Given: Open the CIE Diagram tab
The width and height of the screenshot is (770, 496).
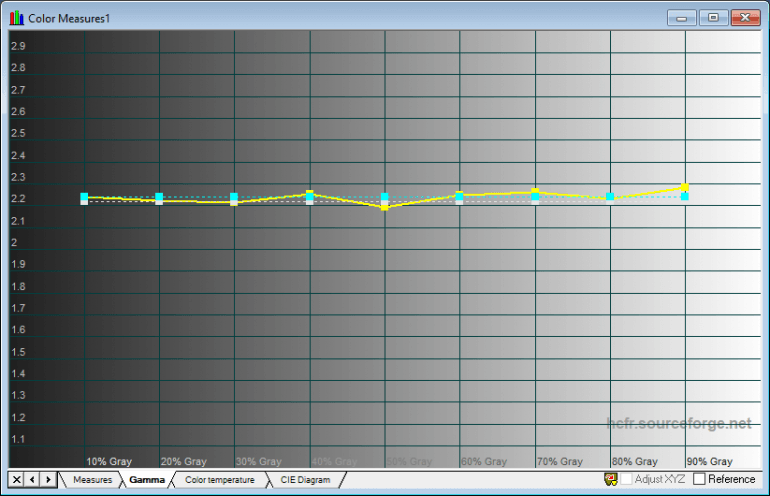Looking at the screenshot, I should 304,480.
